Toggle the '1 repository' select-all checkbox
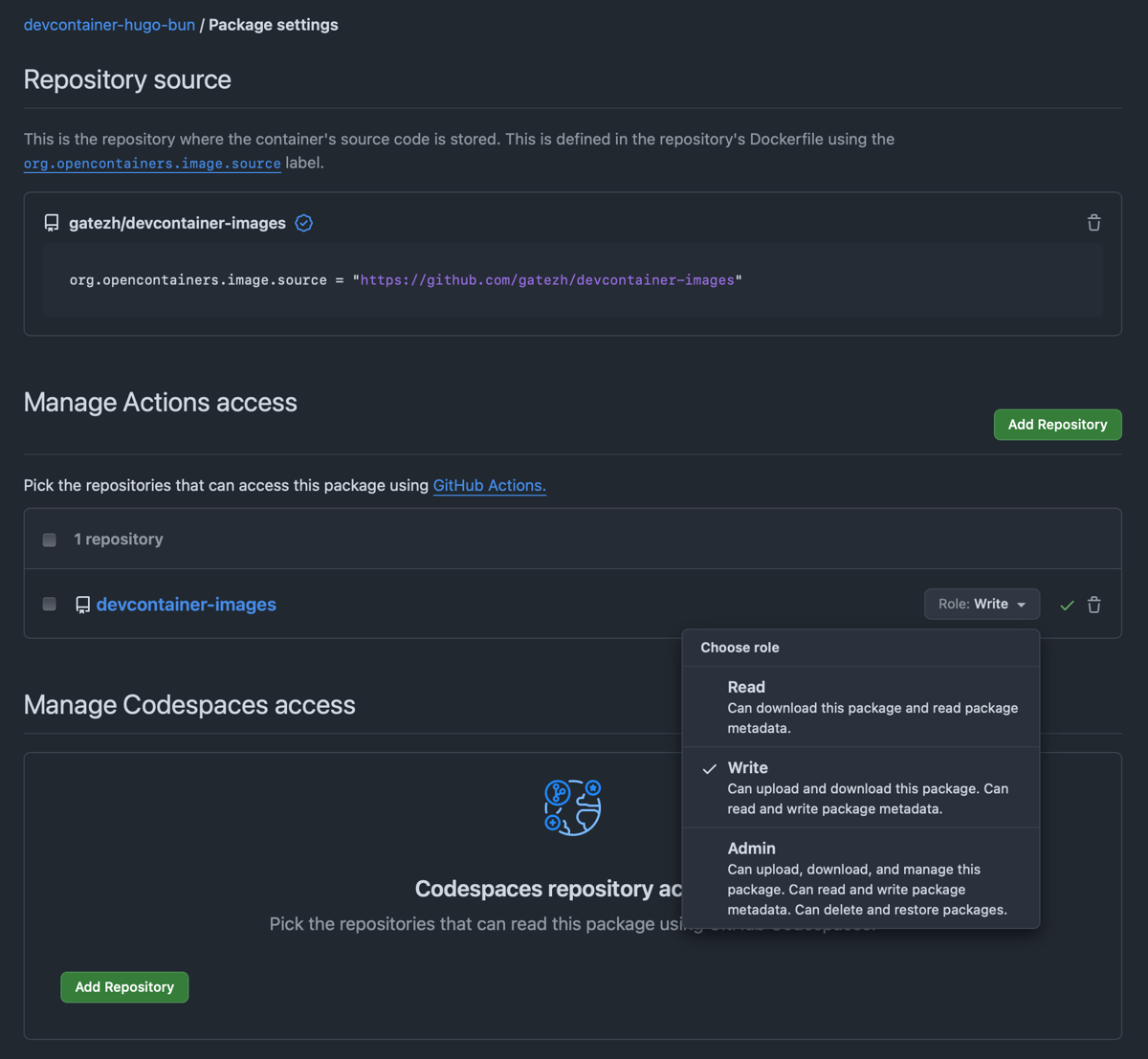 (x=50, y=540)
